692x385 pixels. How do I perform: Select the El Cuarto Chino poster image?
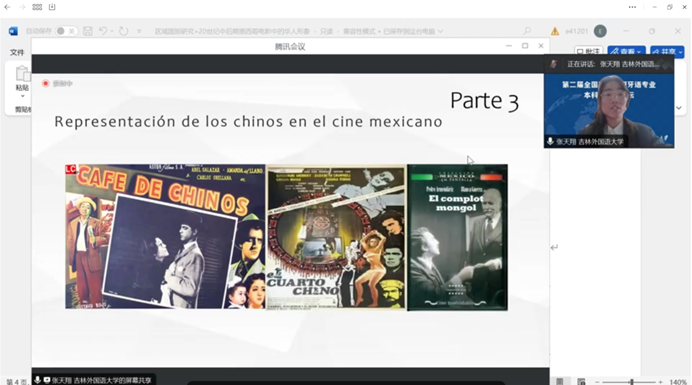coord(336,237)
